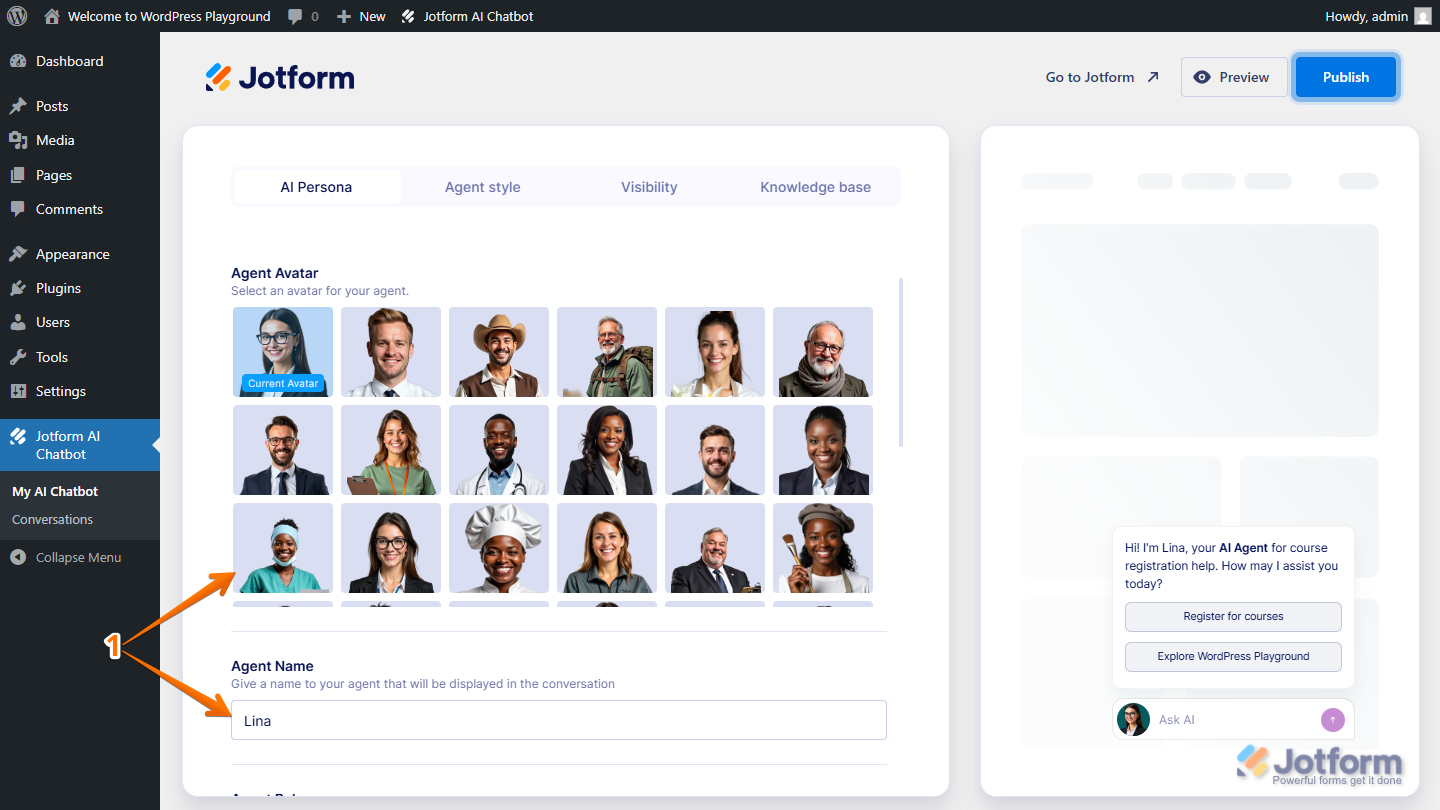Image resolution: width=1440 pixels, height=810 pixels.
Task: Open the comments bubble in the admin bar
Action: tap(303, 16)
